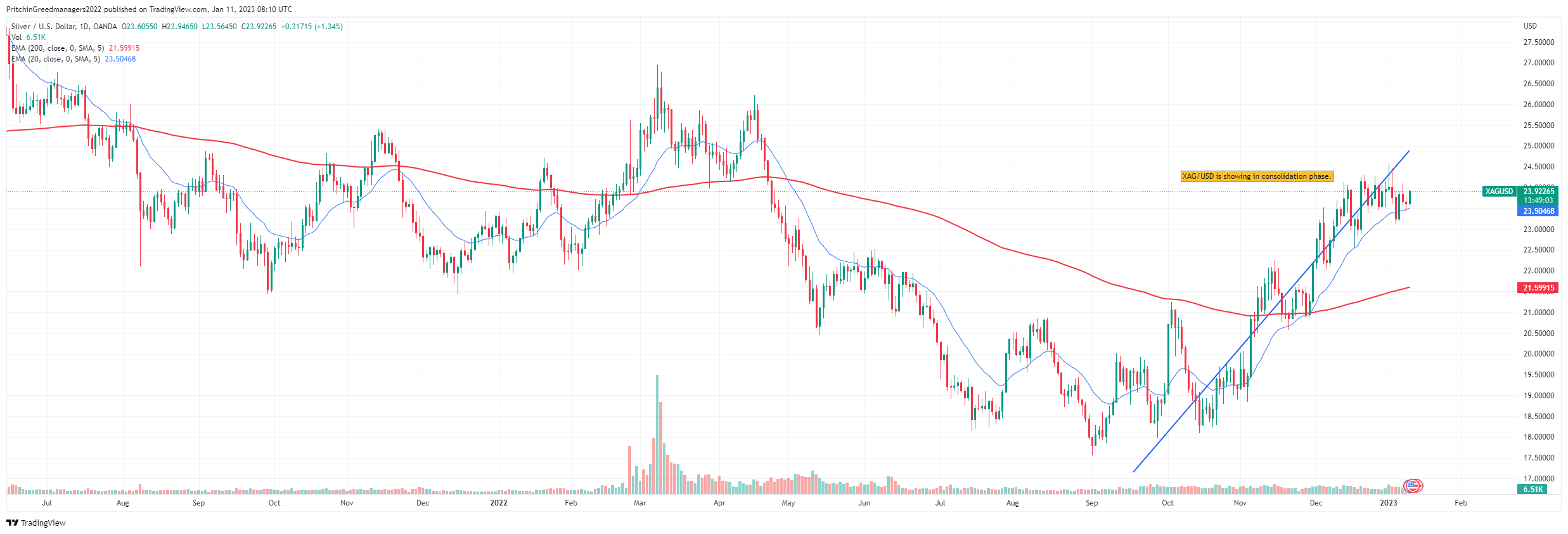Click the XAGUSD symbol label on price axis

tap(1499, 192)
